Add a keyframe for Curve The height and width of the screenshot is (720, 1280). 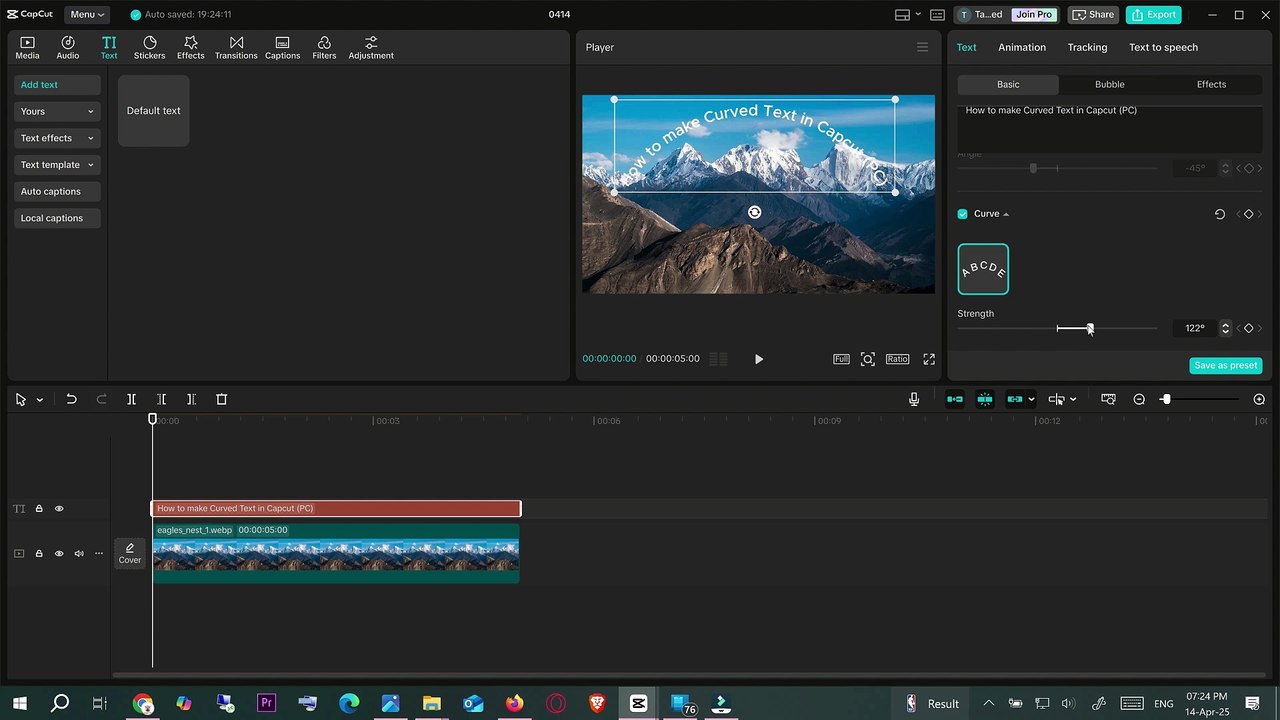[1249, 214]
